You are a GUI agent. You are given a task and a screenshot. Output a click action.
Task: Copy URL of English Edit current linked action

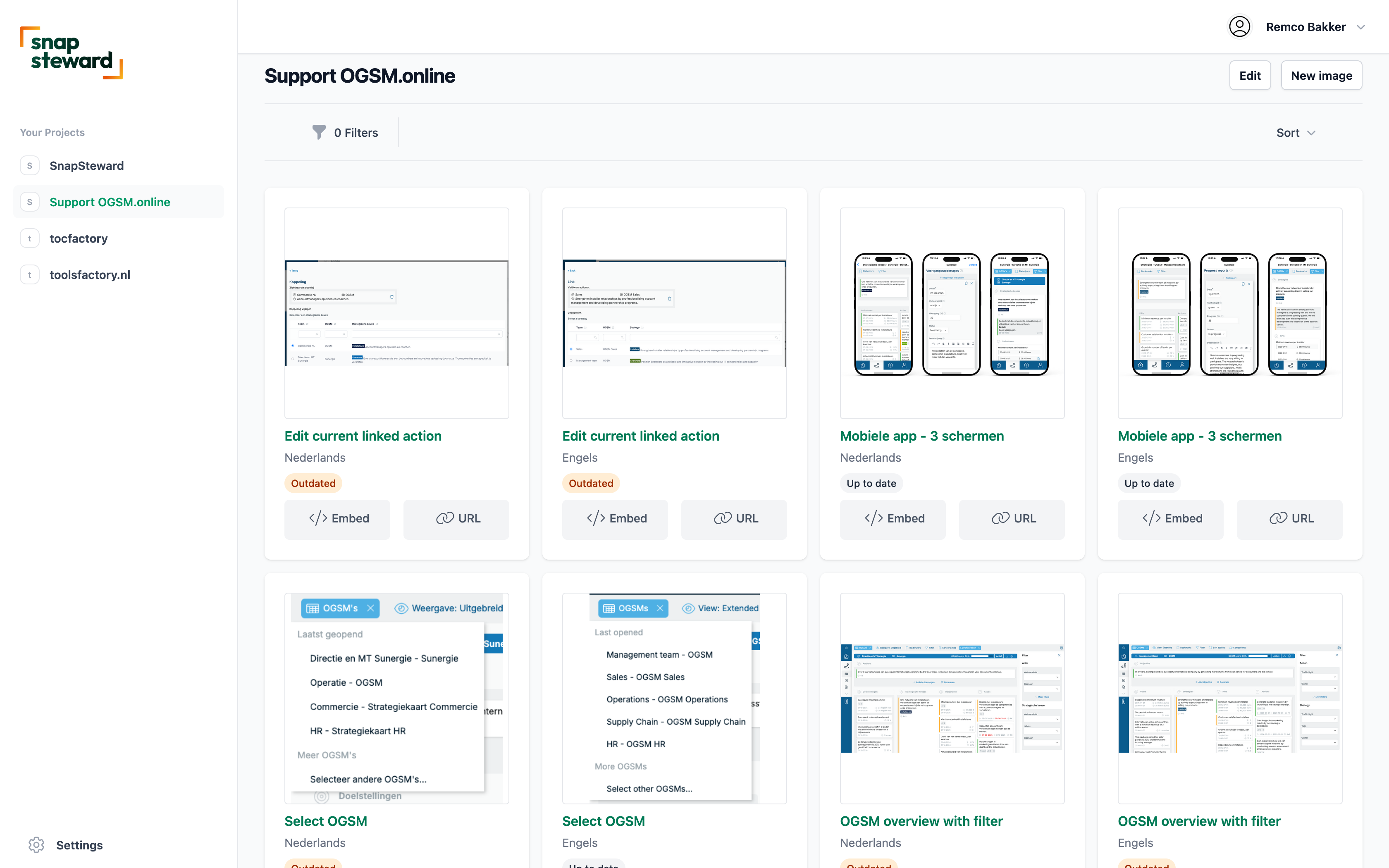pyautogui.click(x=733, y=518)
